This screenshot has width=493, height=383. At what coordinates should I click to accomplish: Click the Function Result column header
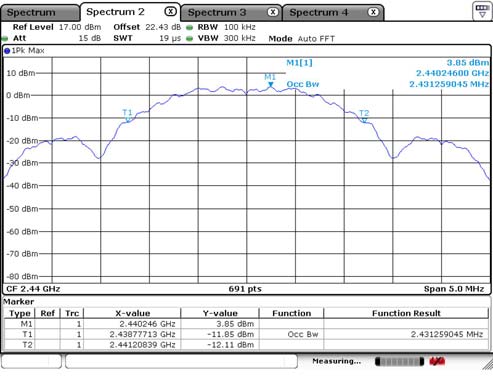point(406,313)
